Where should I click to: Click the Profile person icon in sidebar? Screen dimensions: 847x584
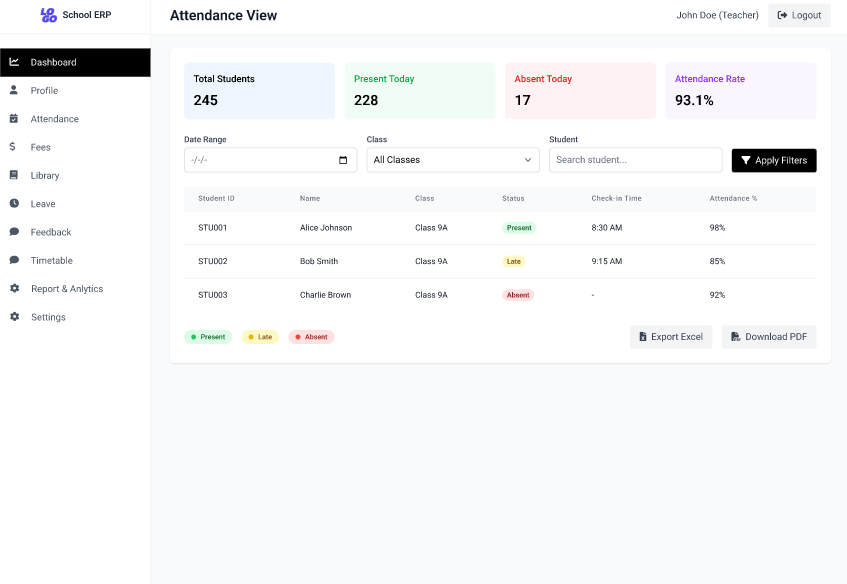14,90
